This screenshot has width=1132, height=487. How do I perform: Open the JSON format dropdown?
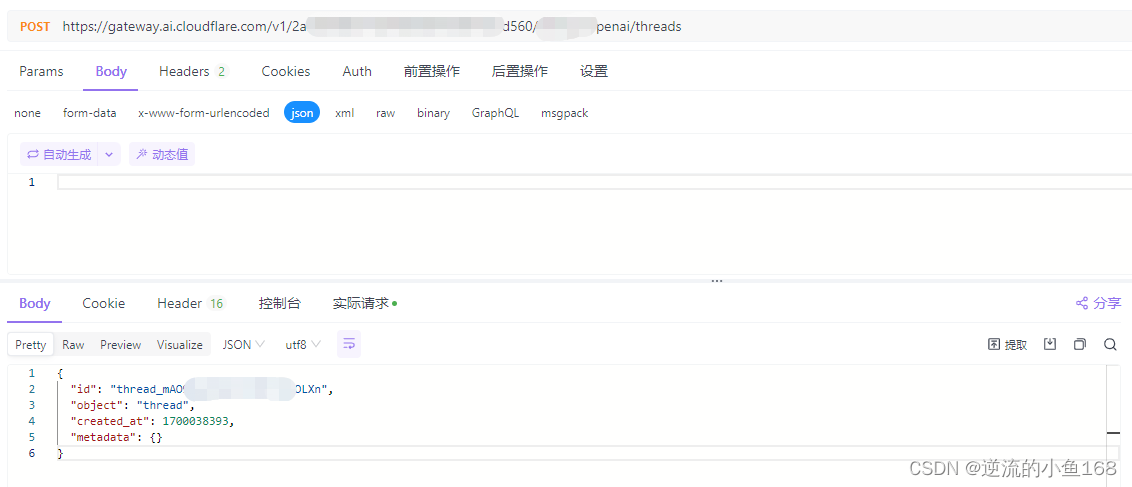pos(243,345)
